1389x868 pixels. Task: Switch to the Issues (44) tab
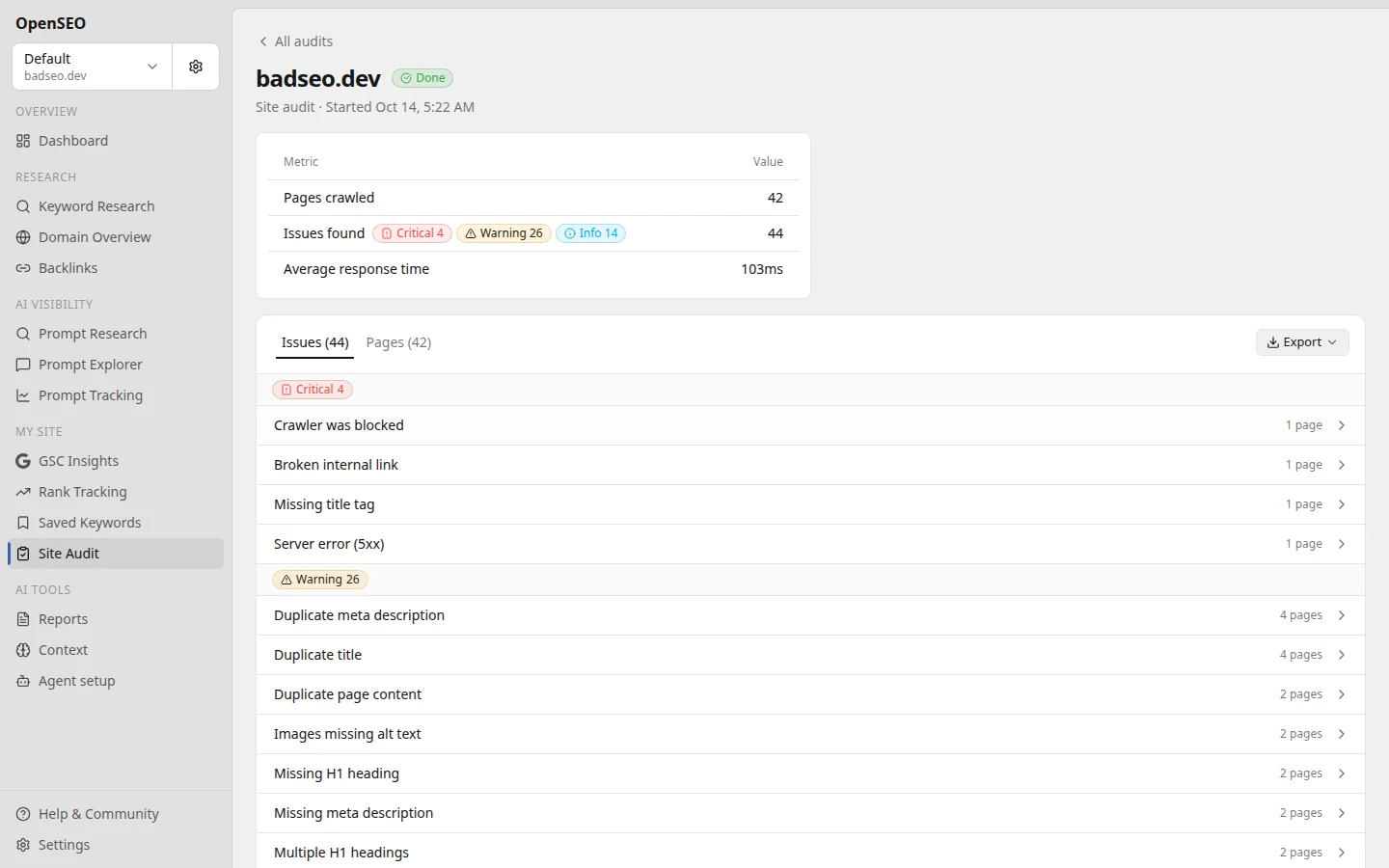[x=314, y=342]
